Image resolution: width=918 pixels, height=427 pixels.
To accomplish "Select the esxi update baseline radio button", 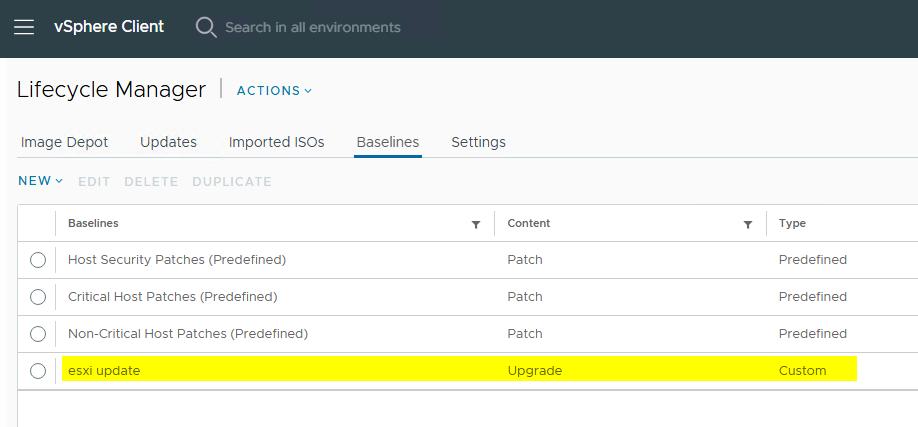I will pyautogui.click(x=38, y=371).
